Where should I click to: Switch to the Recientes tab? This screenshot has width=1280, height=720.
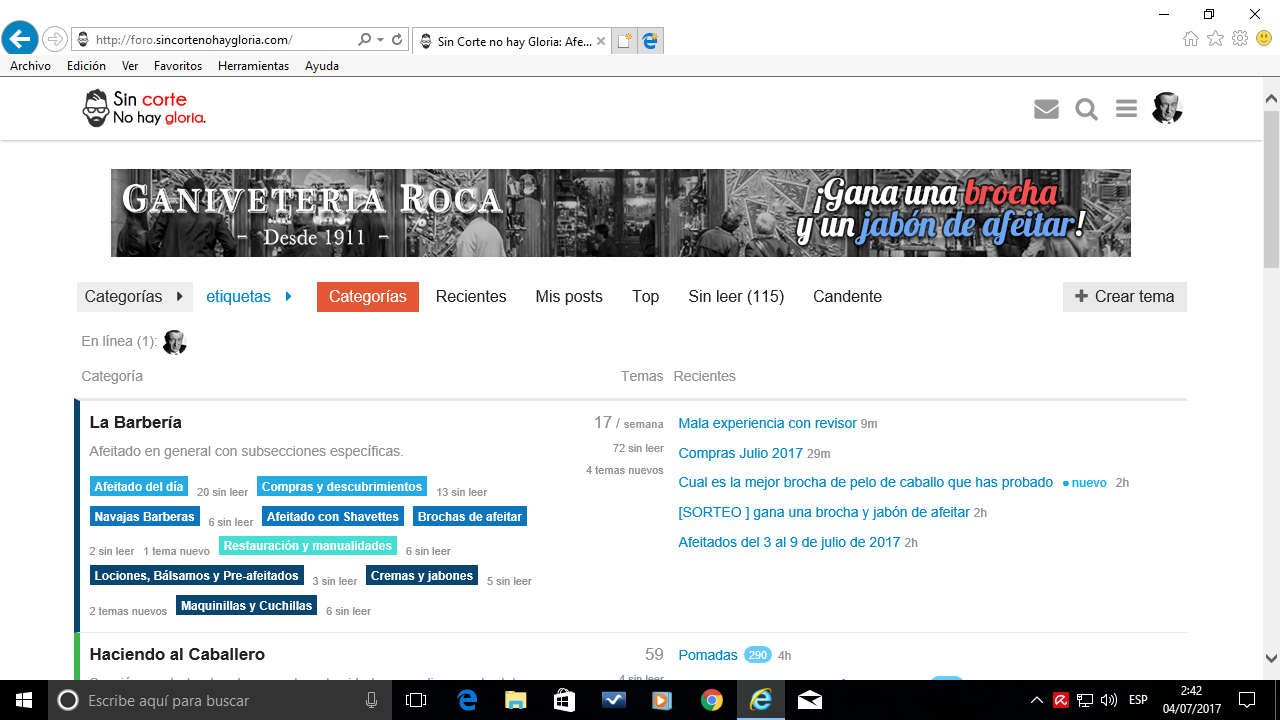[x=471, y=297]
